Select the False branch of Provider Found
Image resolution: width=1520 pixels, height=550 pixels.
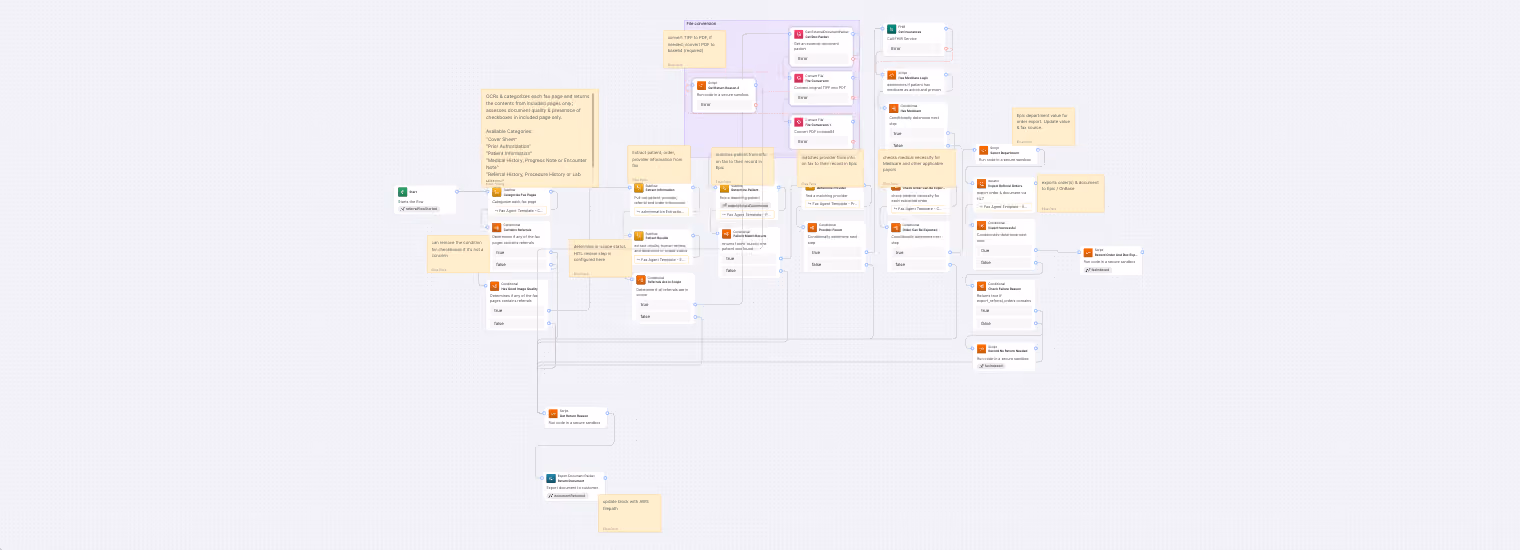click(x=835, y=264)
